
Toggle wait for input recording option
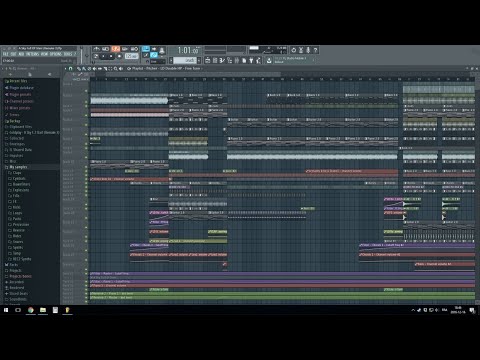106,49
